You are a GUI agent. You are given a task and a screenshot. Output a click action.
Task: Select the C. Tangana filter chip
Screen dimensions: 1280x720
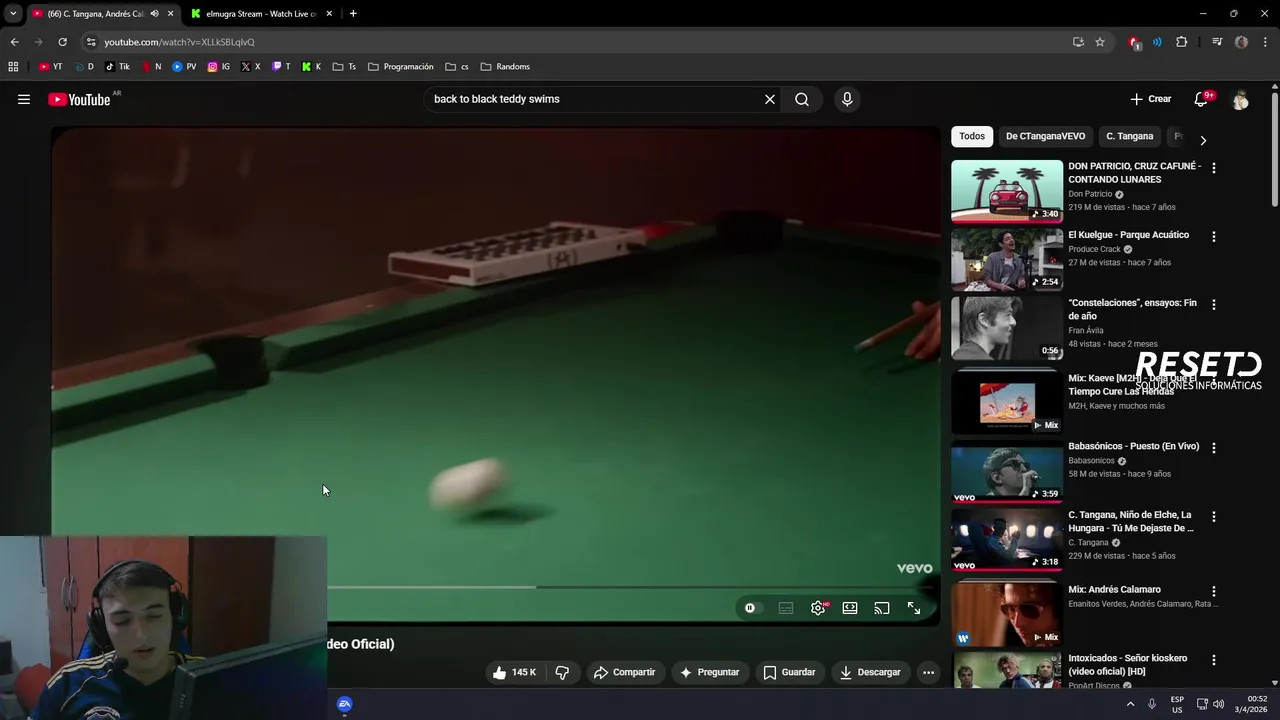(x=1129, y=136)
